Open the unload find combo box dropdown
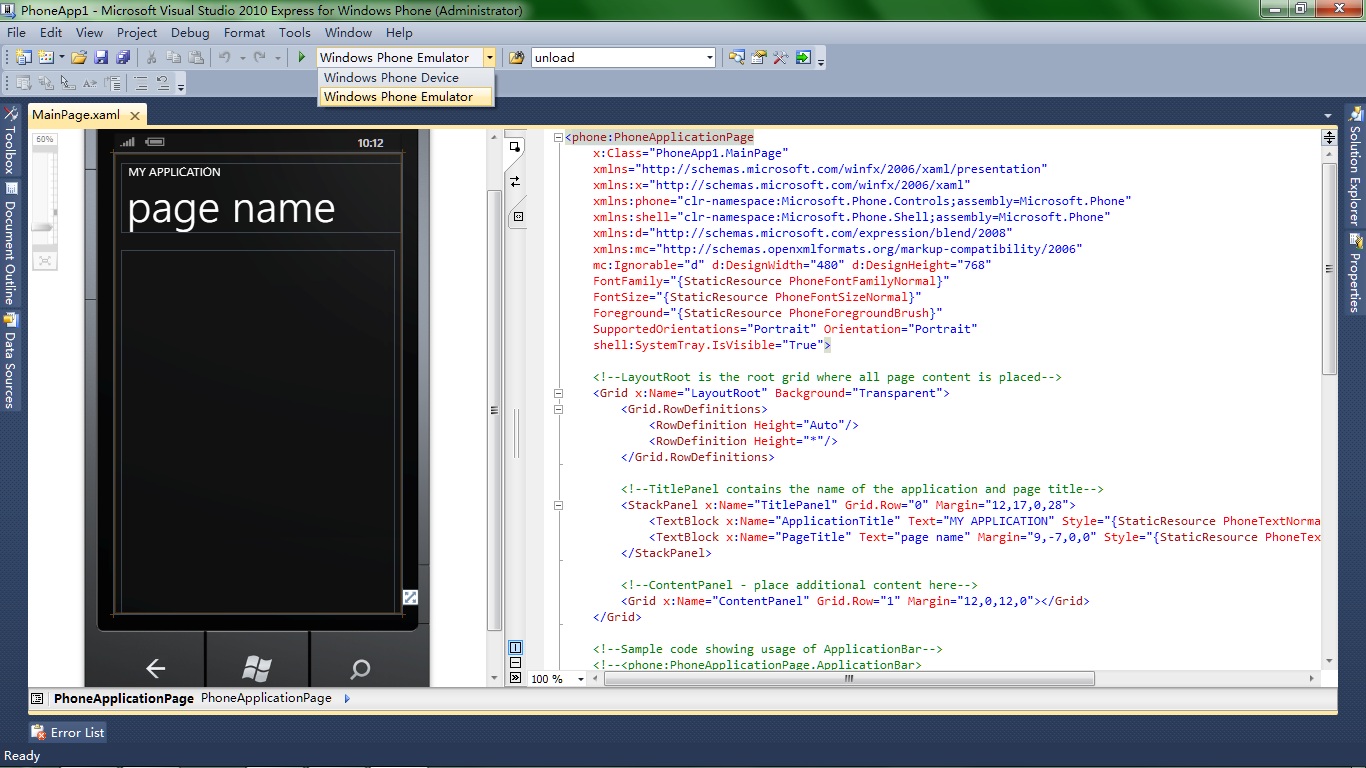Image resolution: width=1366 pixels, height=768 pixels. [x=710, y=58]
